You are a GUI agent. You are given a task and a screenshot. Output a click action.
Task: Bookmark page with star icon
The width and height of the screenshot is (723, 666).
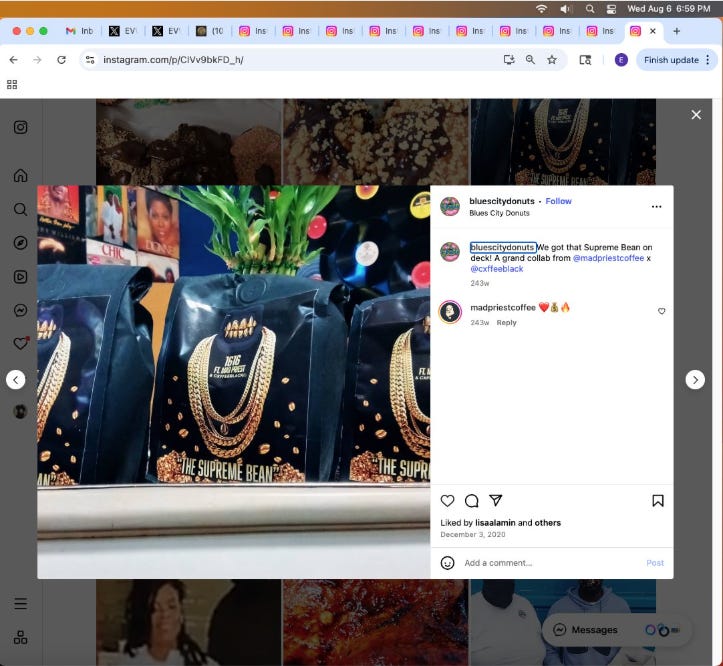pos(552,59)
